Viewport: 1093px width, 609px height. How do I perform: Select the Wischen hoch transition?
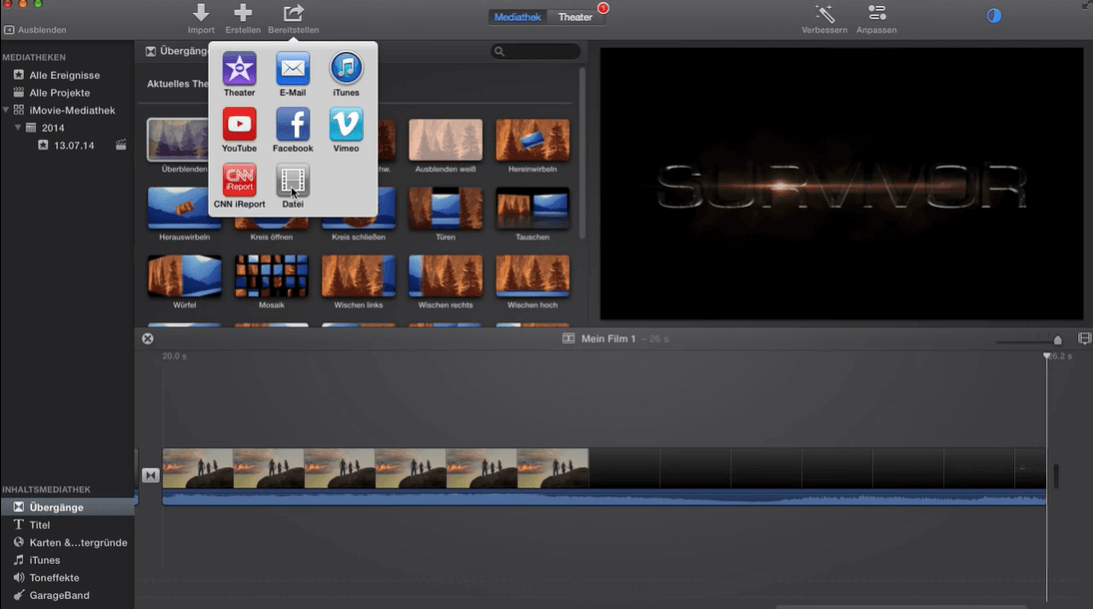tap(533, 276)
